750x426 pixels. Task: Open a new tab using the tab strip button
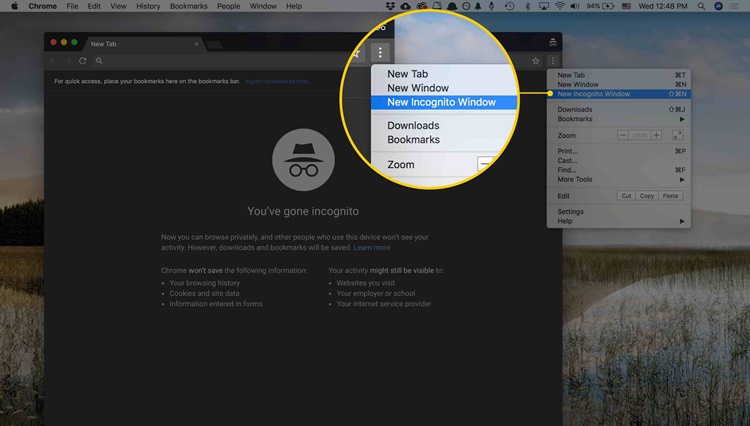click(x=215, y=44)
